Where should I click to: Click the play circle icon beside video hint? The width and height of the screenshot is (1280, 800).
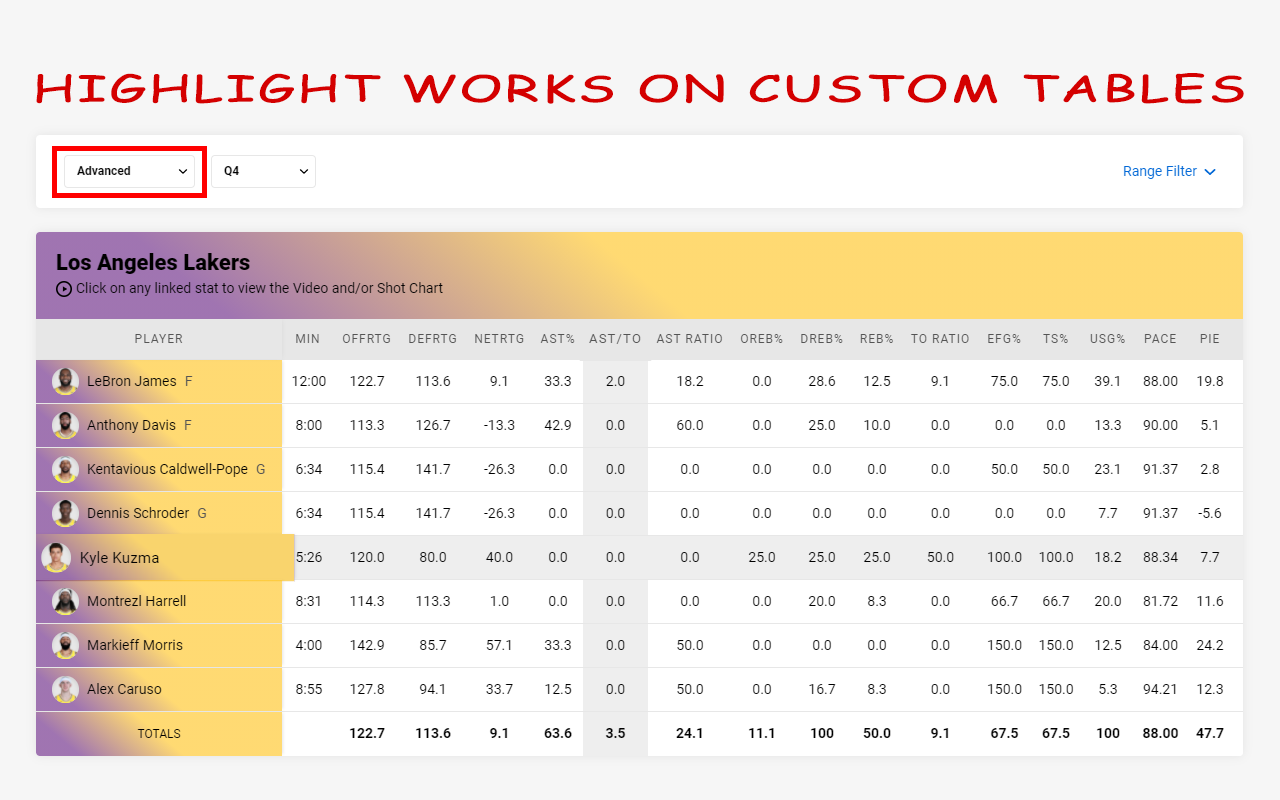point(64,288)
